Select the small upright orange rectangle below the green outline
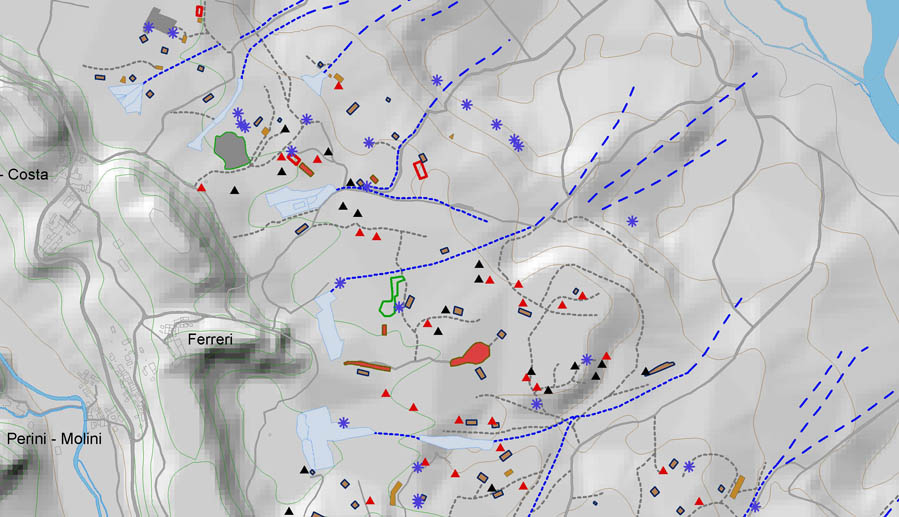The width and height of the screenshot is (899, 517). point(384,330)
